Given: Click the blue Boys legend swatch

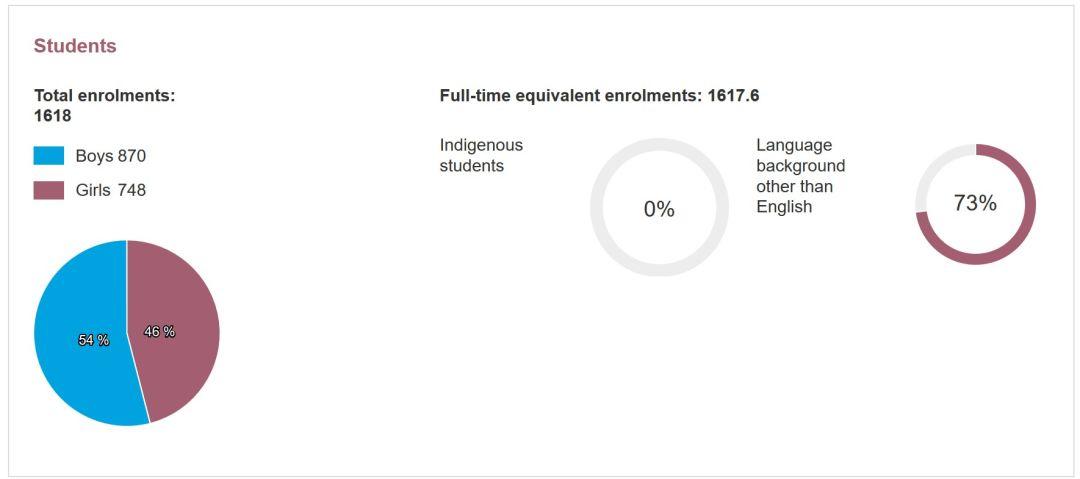Looking at the screenshot, I should [49, 156].
